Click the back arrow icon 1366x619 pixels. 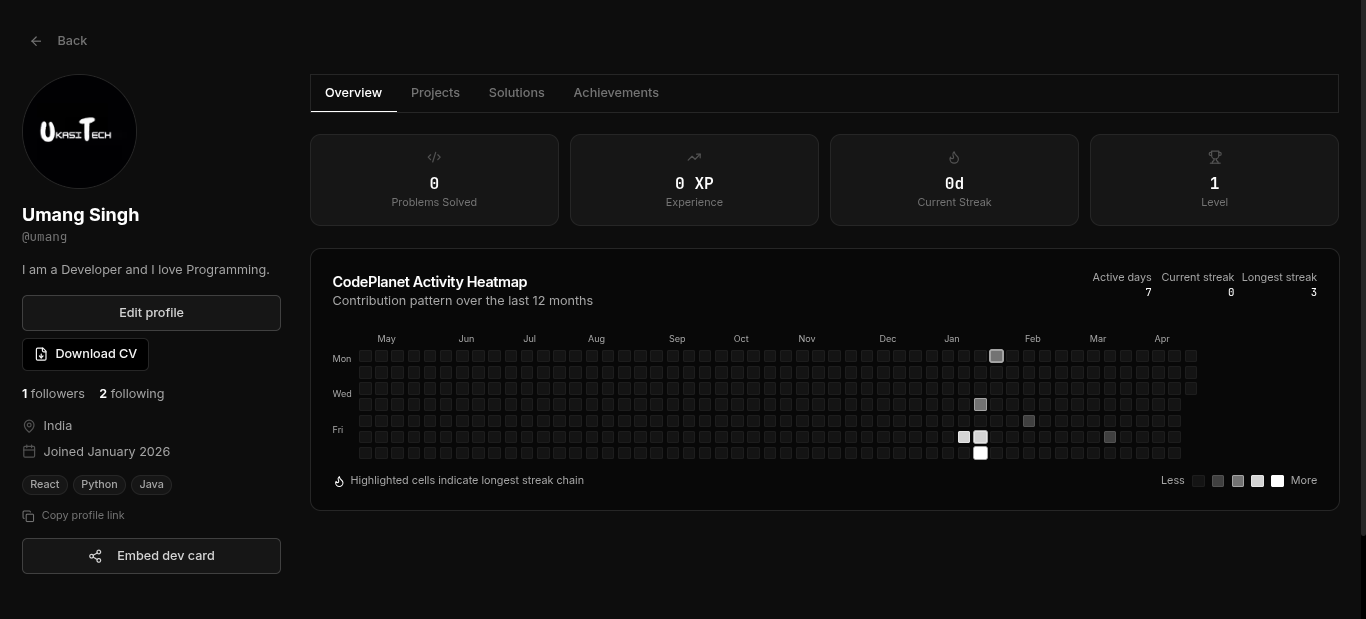coord(36,41)
